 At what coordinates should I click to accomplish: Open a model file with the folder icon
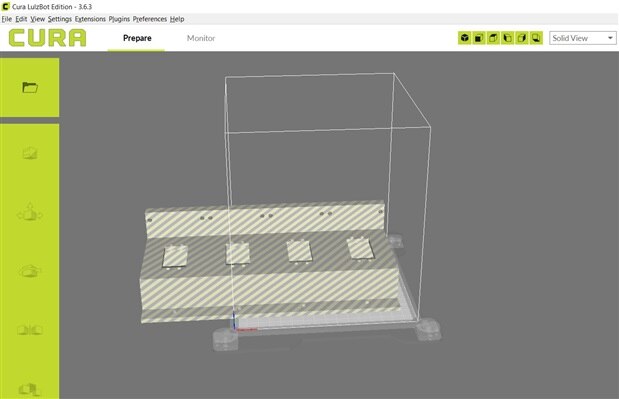click(30, 87)
